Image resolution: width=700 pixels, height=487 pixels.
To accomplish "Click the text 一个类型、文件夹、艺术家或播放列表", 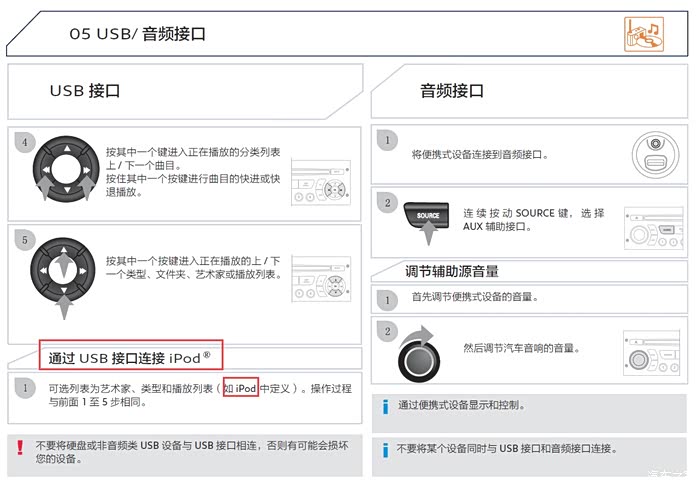I will click(x=195, y=275).
